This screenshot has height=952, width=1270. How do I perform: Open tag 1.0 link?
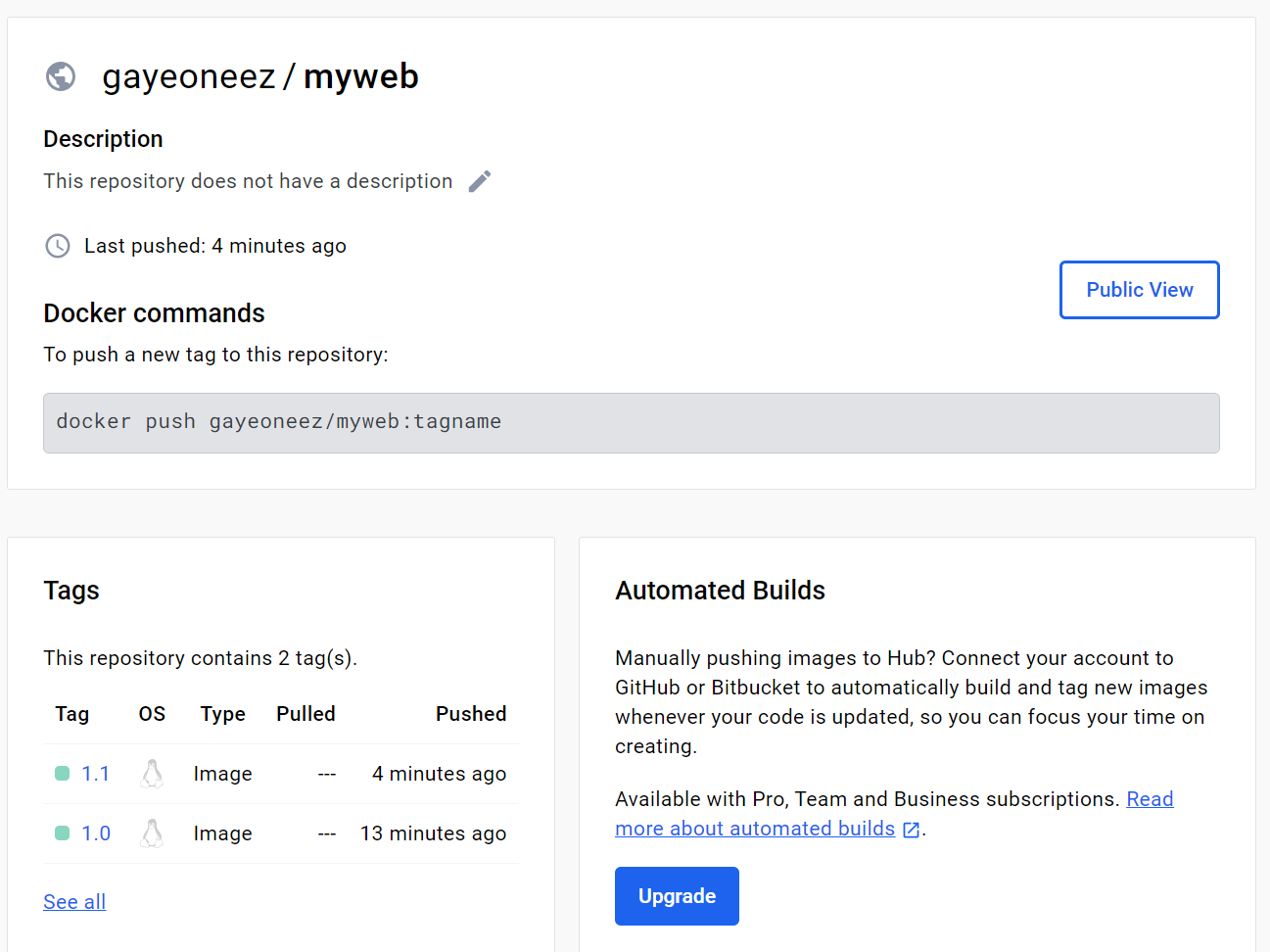point(96,833)
